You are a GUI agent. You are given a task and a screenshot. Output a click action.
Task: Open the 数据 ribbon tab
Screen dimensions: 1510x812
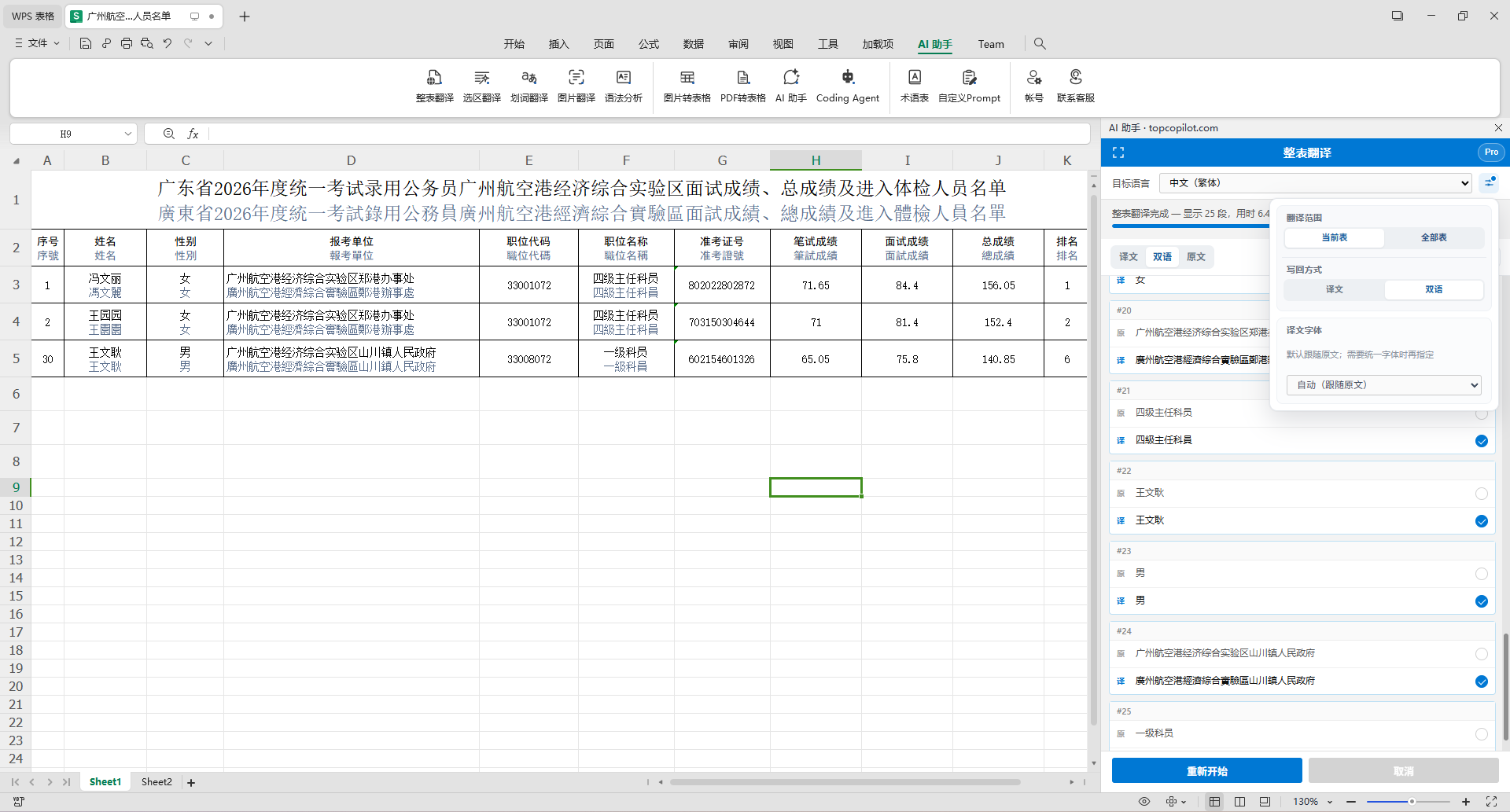(693, 44)
